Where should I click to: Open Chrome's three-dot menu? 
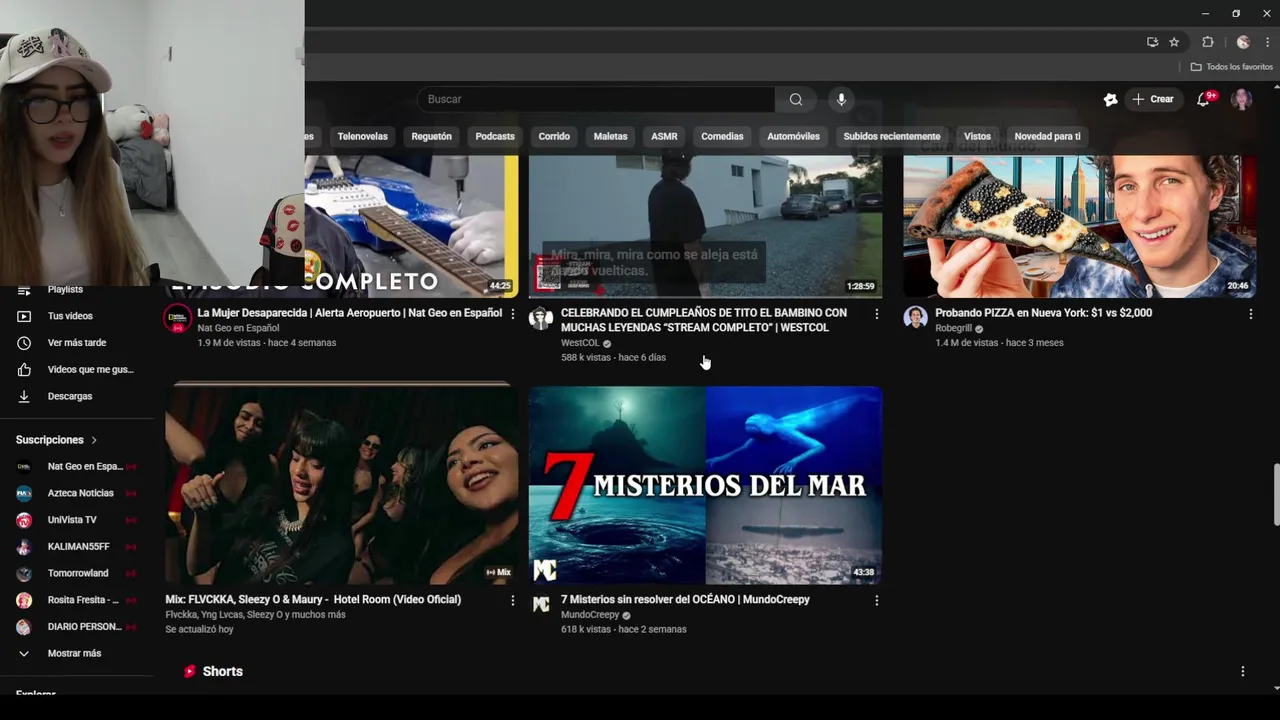pyautogui.click(x=1268, y=42)
